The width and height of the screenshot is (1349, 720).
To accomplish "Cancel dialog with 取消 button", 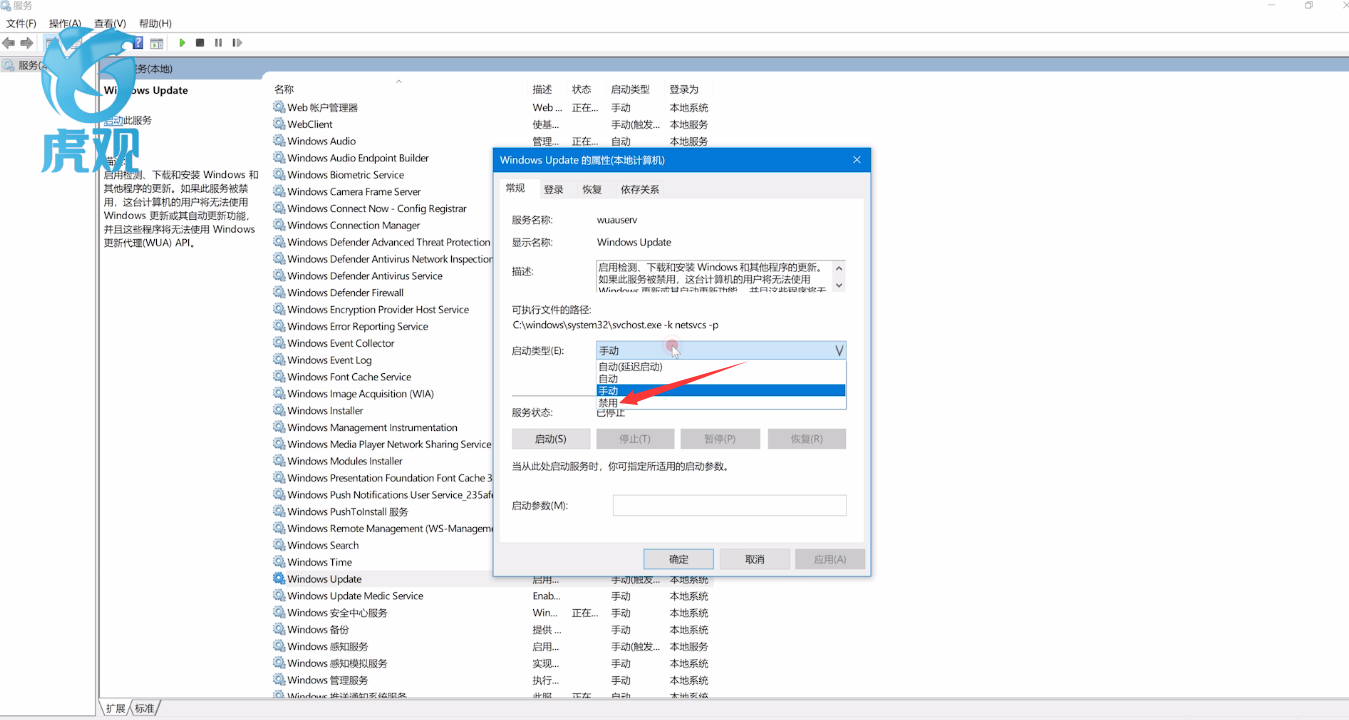I will [755, 559].
